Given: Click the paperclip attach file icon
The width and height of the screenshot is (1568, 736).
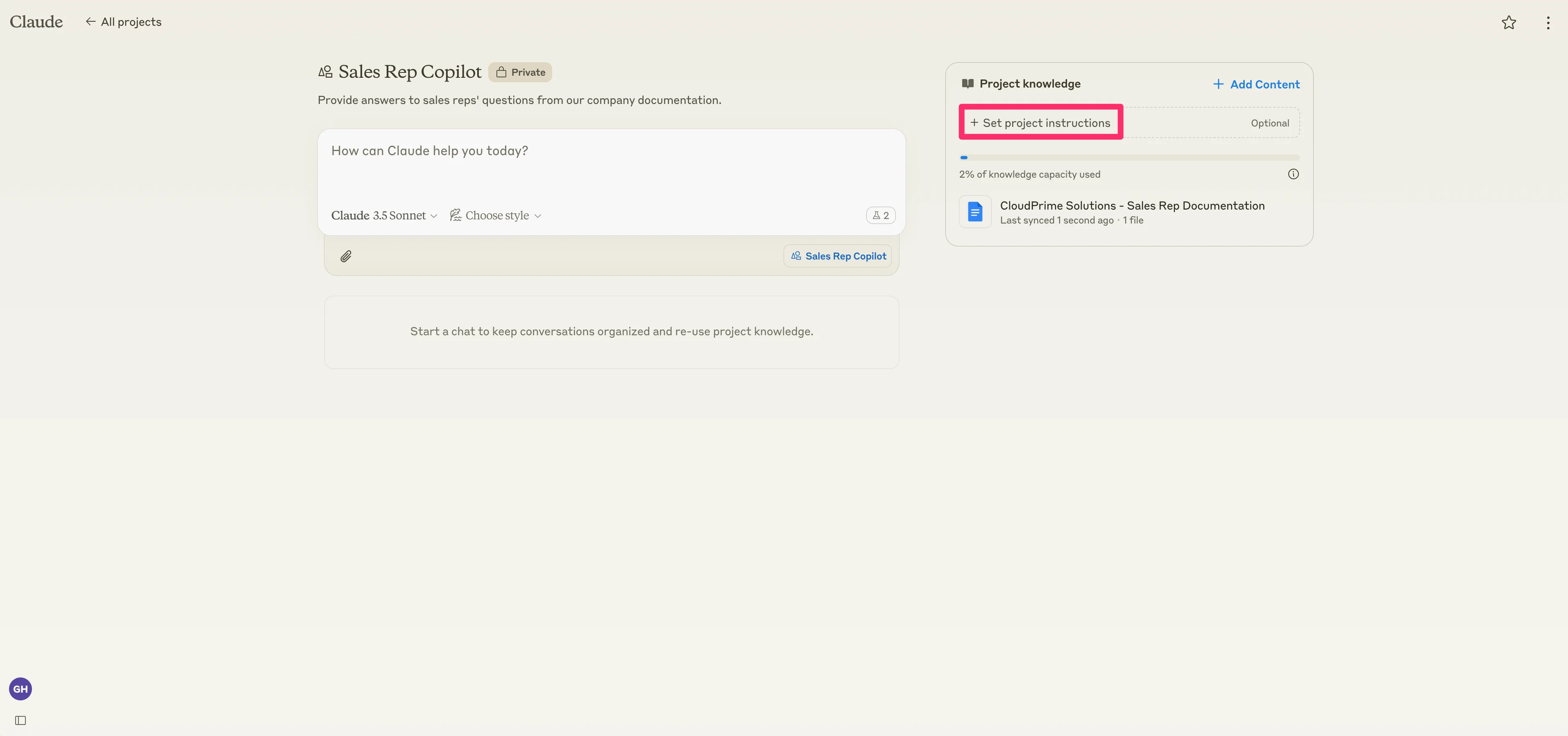Looking at the screenshot, I should 346,256.
